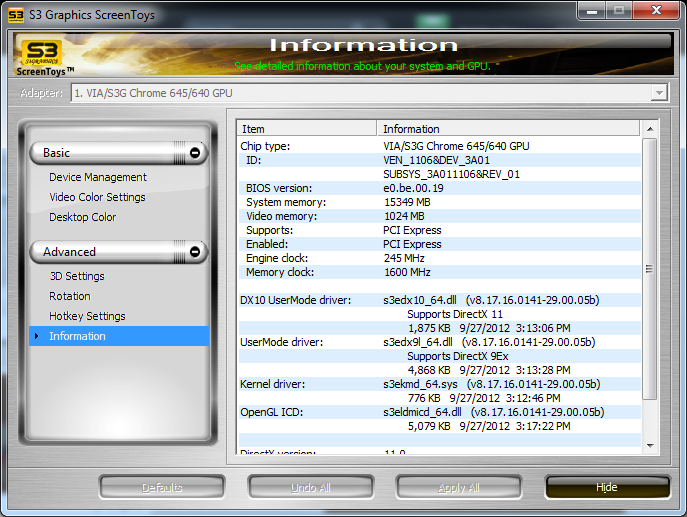
Task: Select Engine clock 245 MHz row
Action: coord(439,258)
